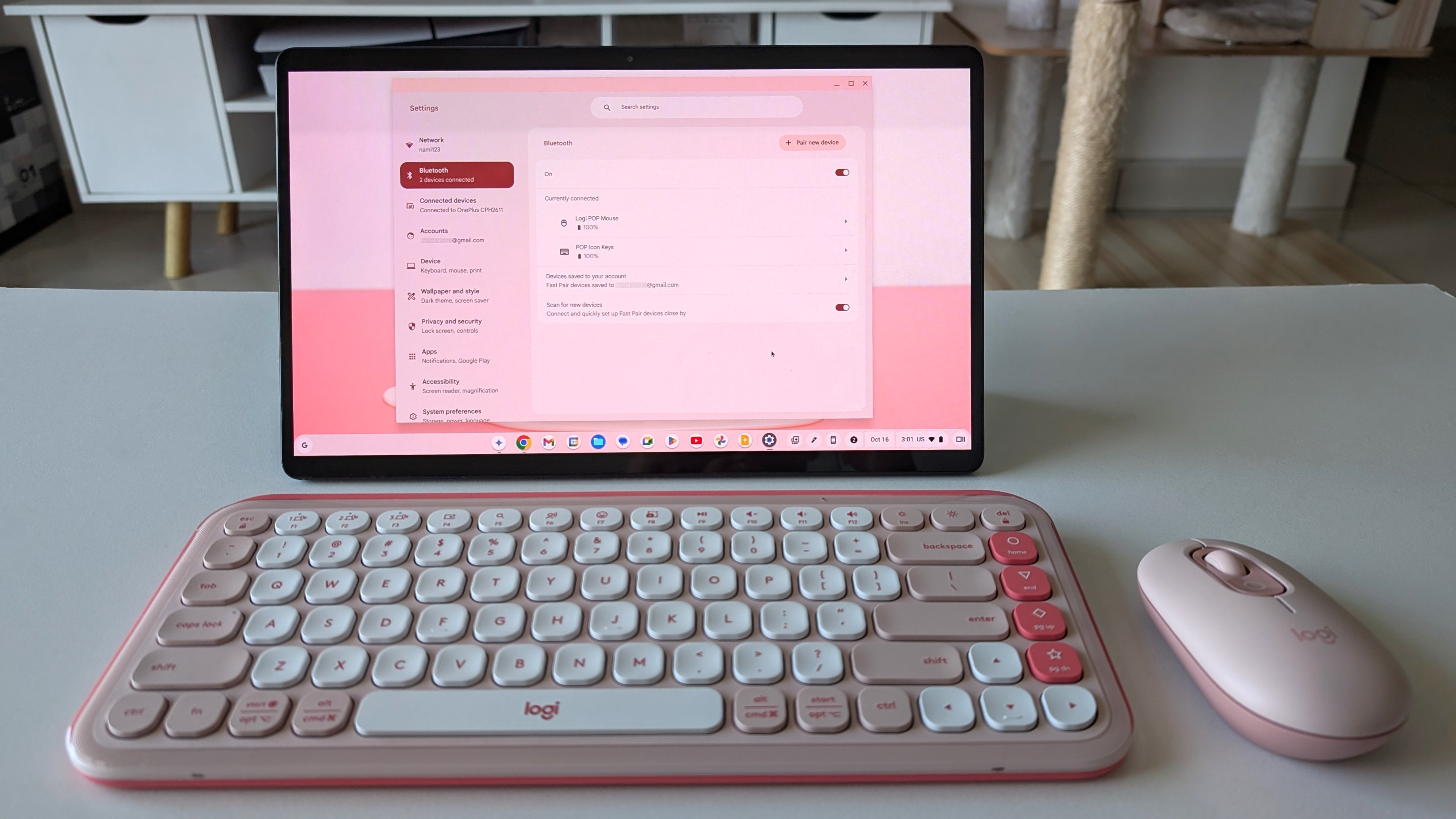Click Pair new device button
Screen dimensions: 1456x819
point(812,142)
